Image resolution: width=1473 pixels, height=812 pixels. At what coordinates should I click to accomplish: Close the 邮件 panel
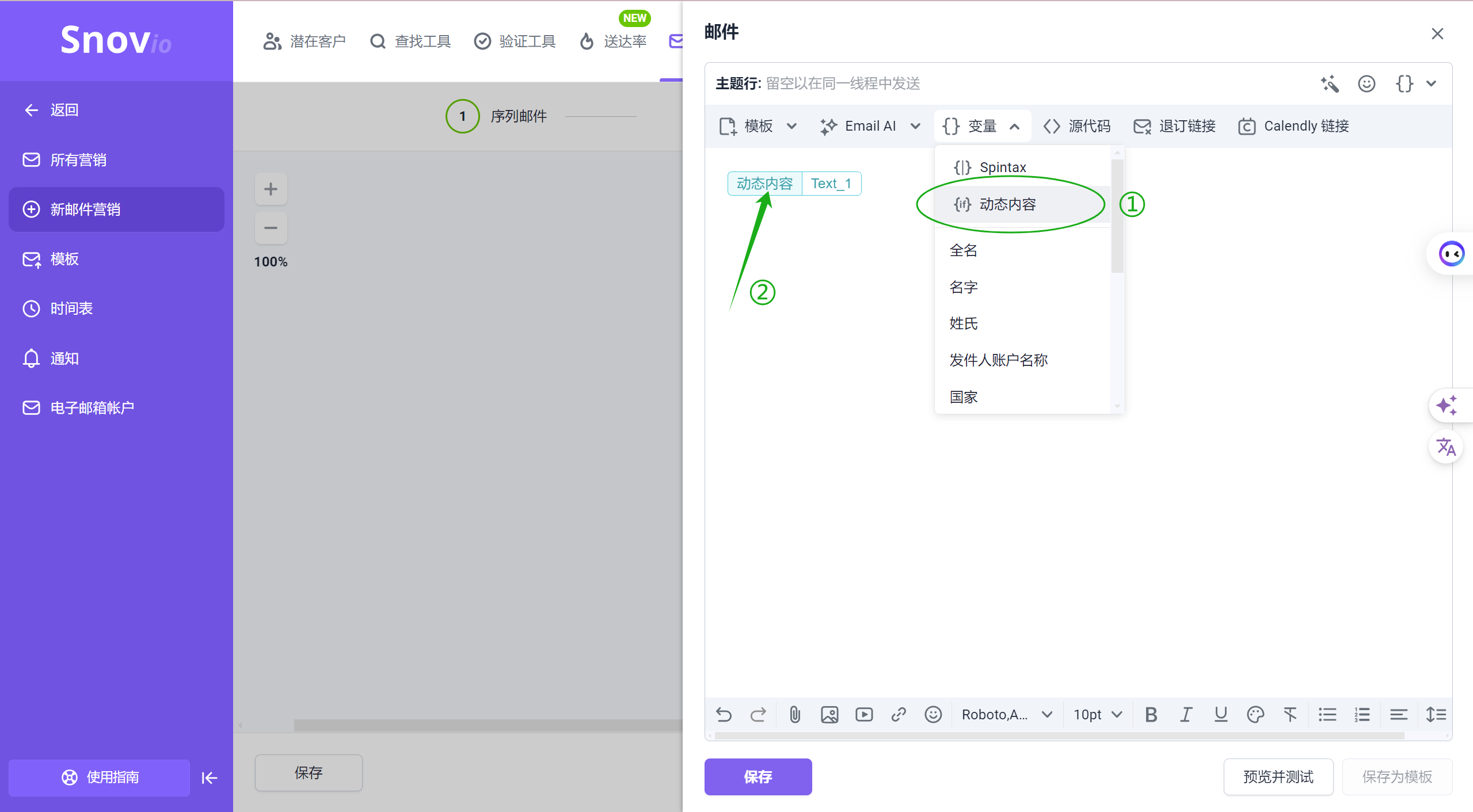coord(1437,34)
